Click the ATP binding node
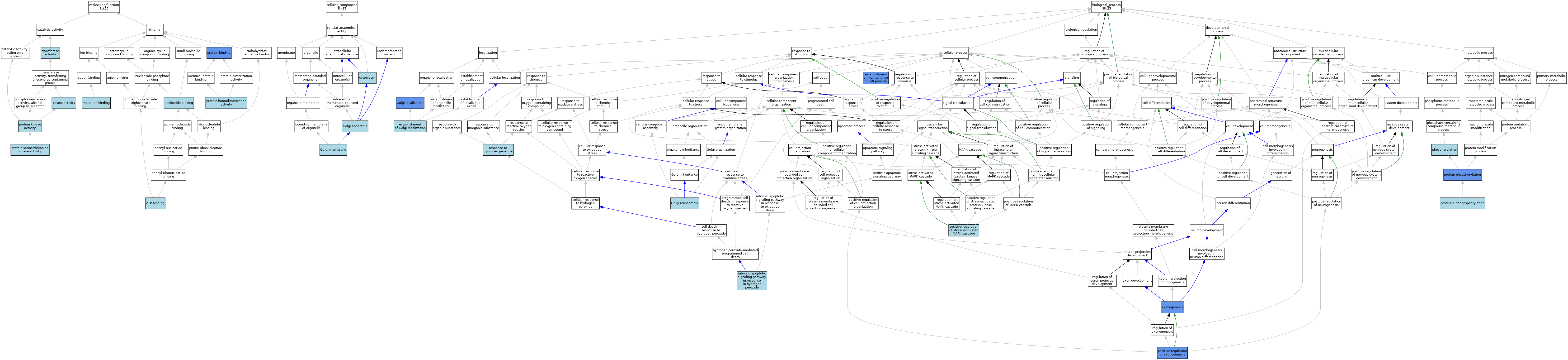Screen dimensions: 1568x360 point(155,203)
